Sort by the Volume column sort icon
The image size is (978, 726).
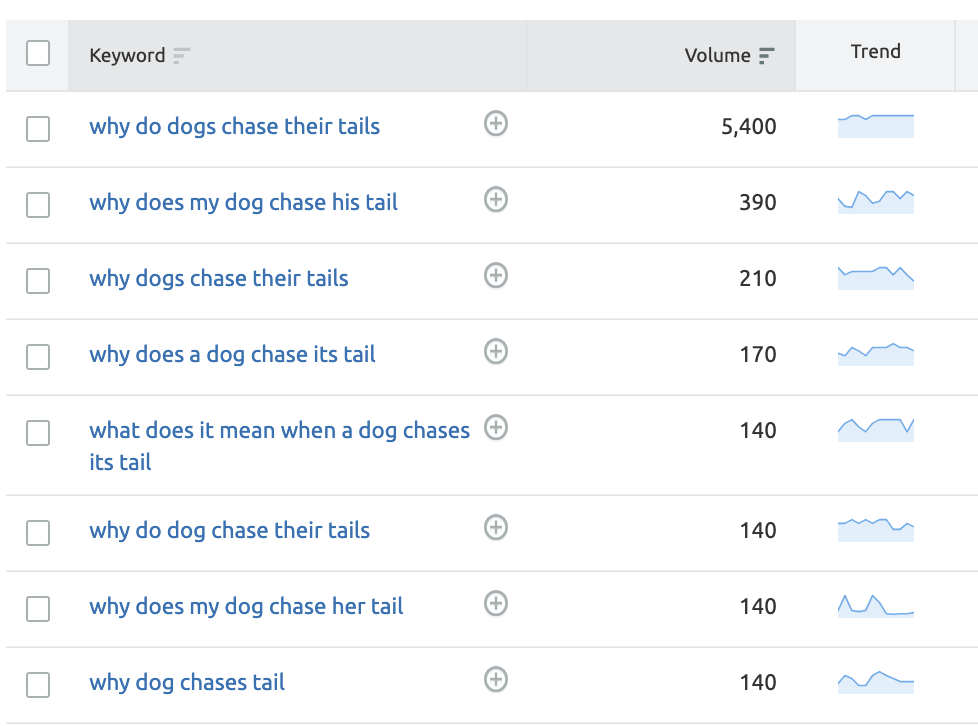[x=766, y=56]
